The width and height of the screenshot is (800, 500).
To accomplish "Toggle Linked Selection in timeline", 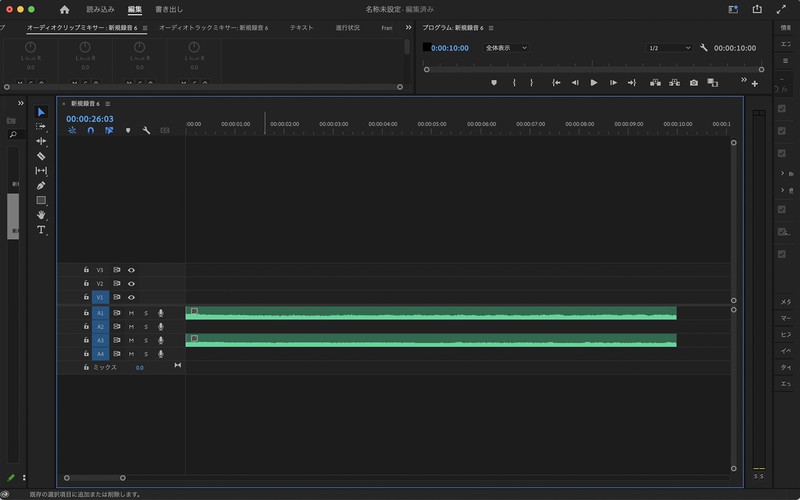I will coord(109,130).
